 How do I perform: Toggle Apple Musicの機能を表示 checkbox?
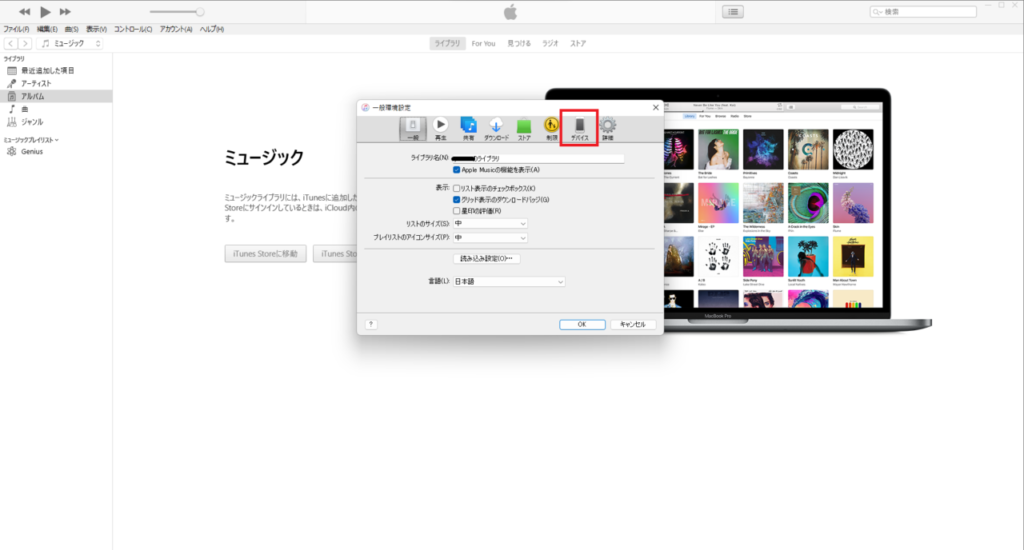click(x=456, y=170)
